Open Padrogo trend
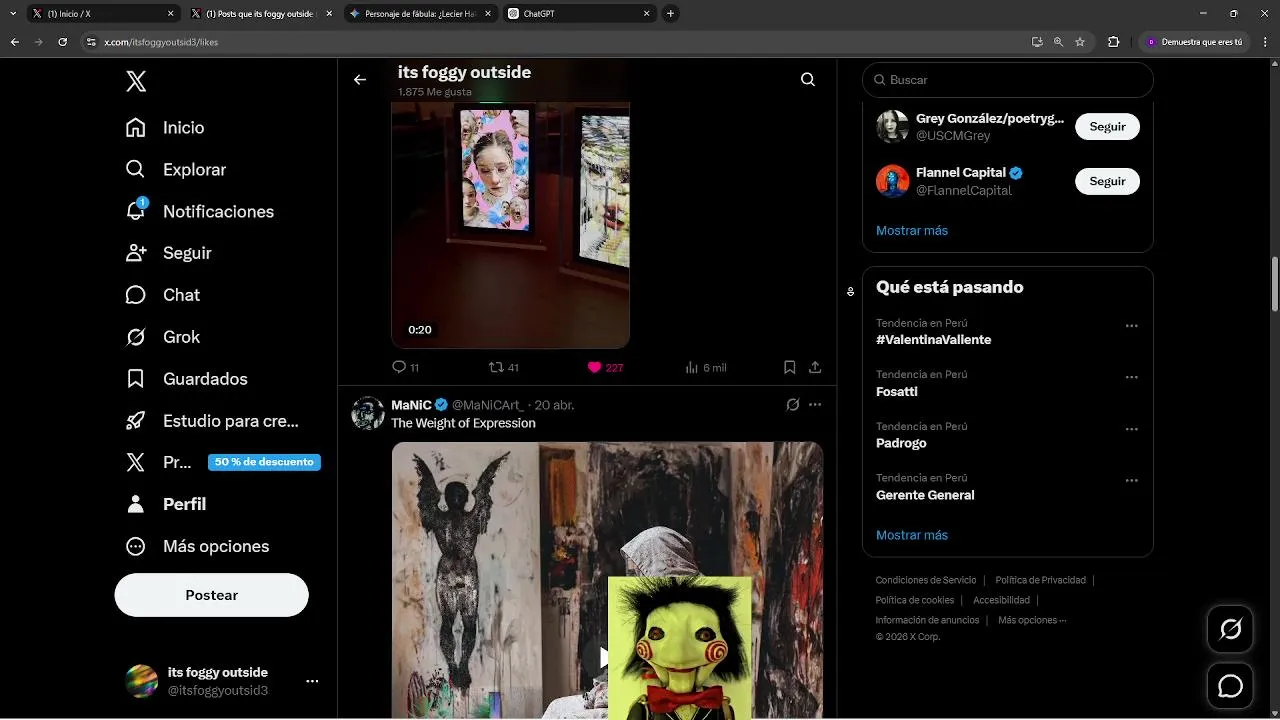 point(901,443)
